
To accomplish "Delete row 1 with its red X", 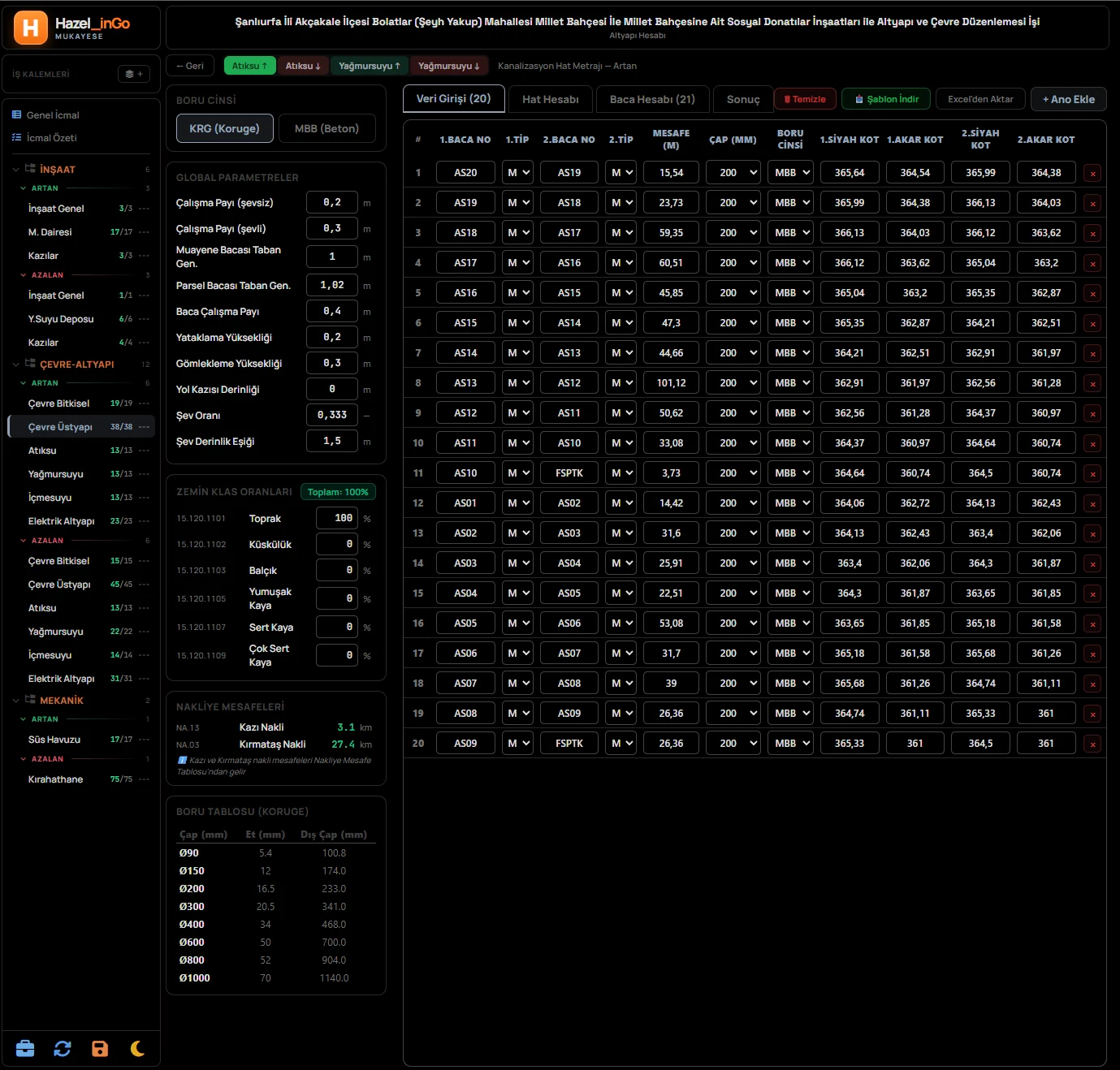I will click(x=1092, y=173).
